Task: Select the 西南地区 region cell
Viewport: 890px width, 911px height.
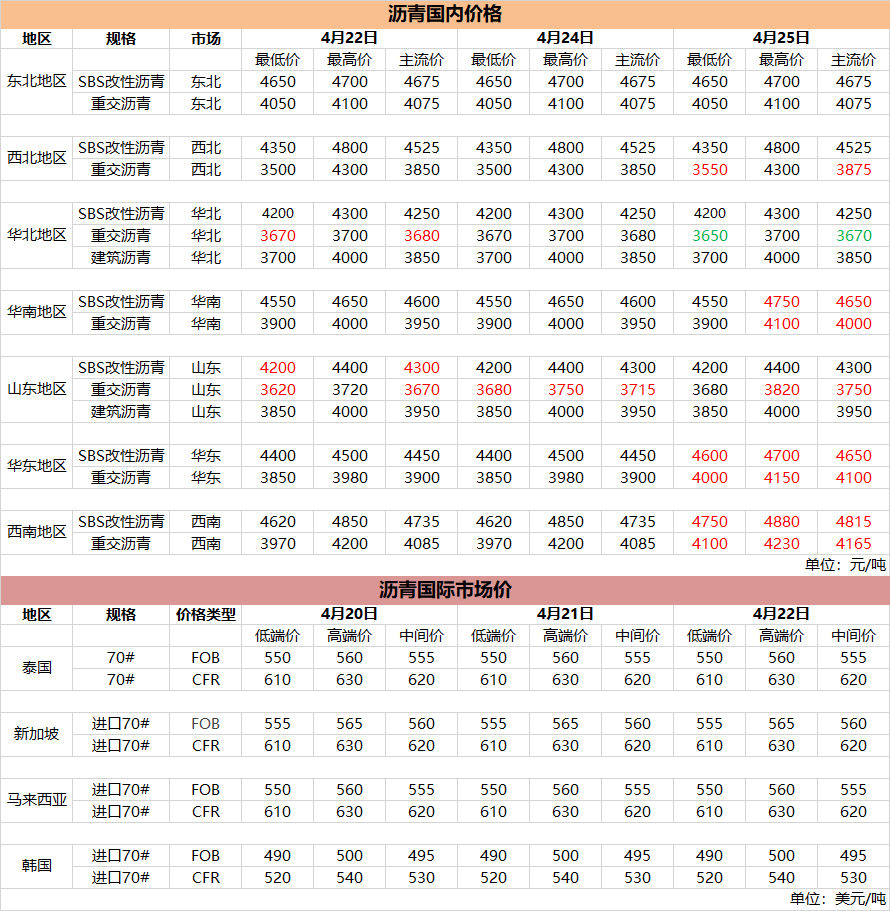Action: [x=37, y=532]
